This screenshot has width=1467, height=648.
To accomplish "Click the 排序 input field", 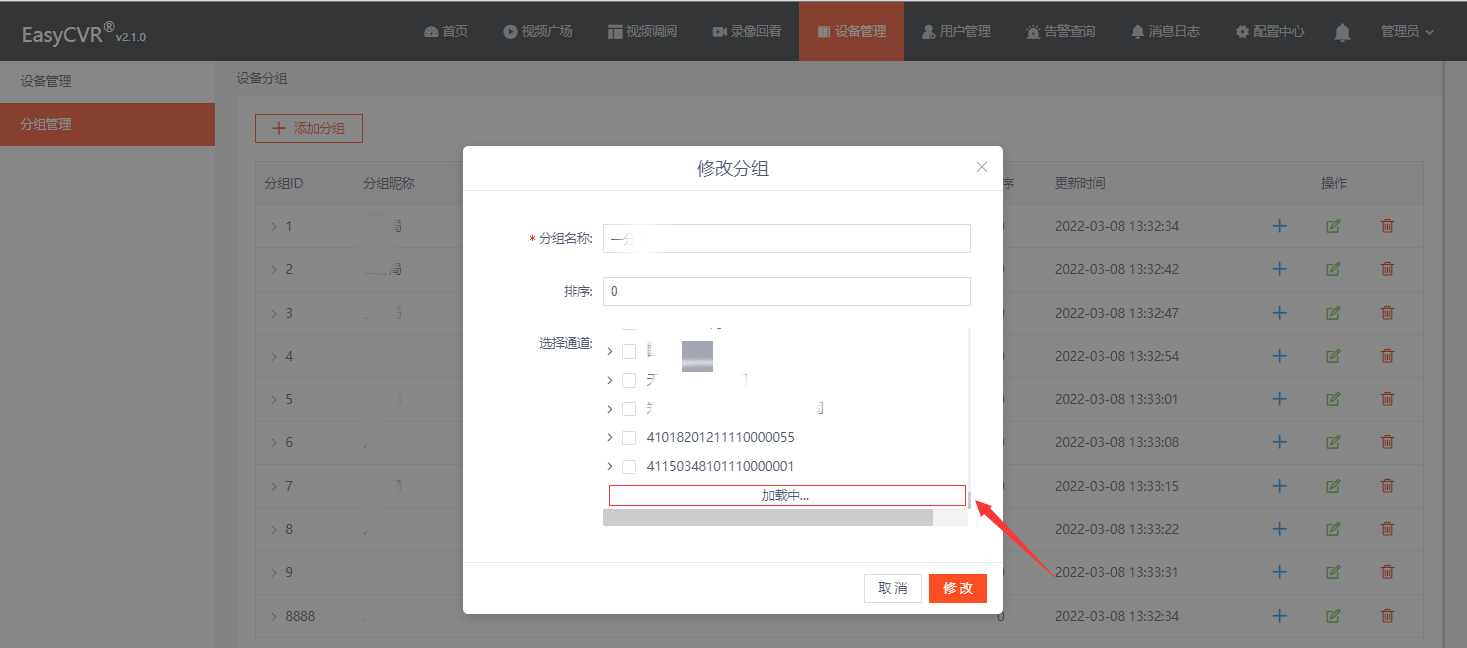I will [x=787, y=292].
